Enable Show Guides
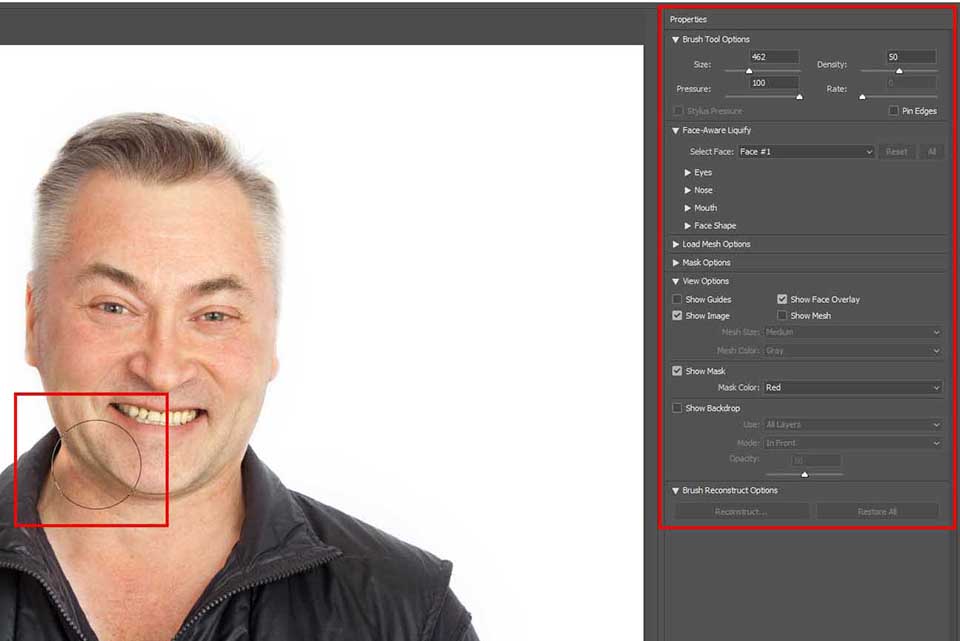This screenshot has height=641, width=960. (x=678, y=299)
